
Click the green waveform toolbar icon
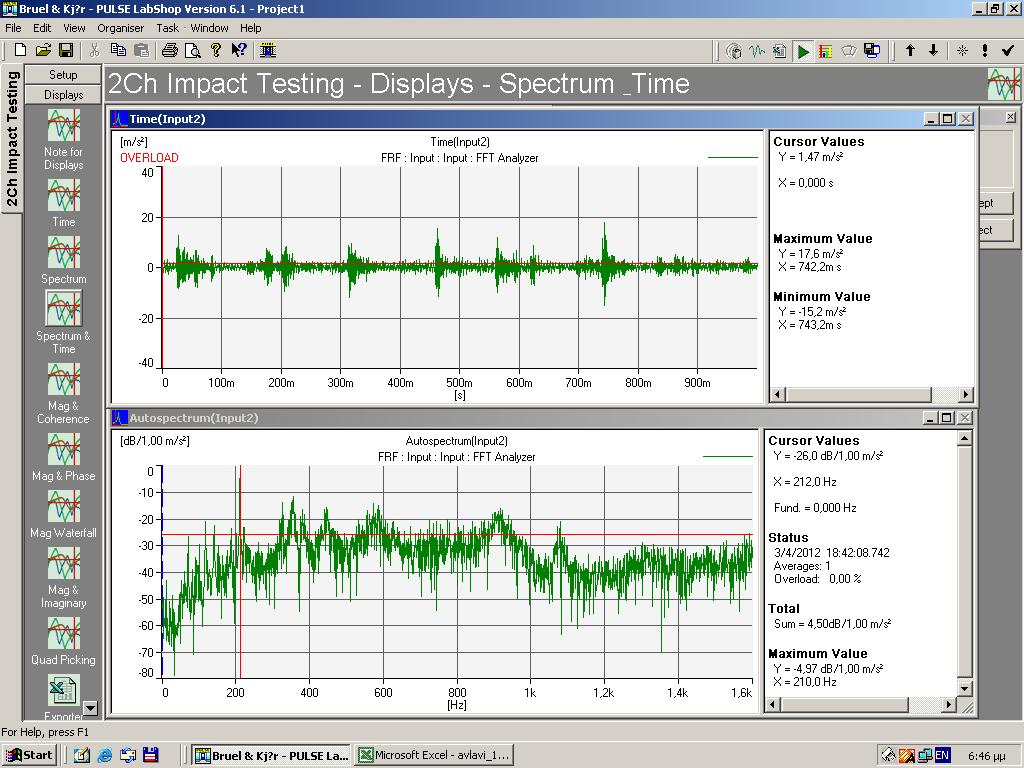757,51
